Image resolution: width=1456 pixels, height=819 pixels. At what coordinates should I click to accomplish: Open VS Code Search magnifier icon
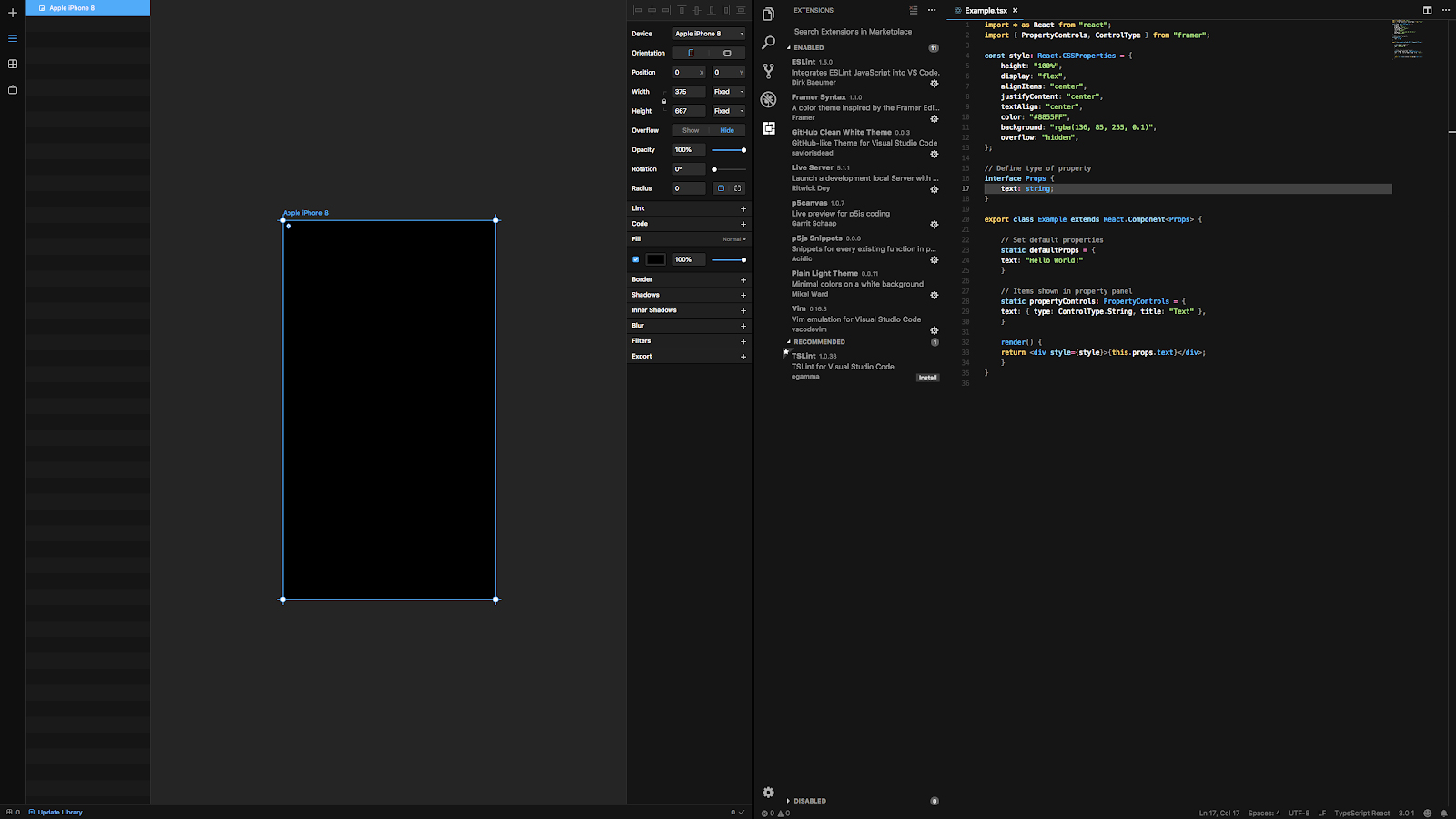769,42
